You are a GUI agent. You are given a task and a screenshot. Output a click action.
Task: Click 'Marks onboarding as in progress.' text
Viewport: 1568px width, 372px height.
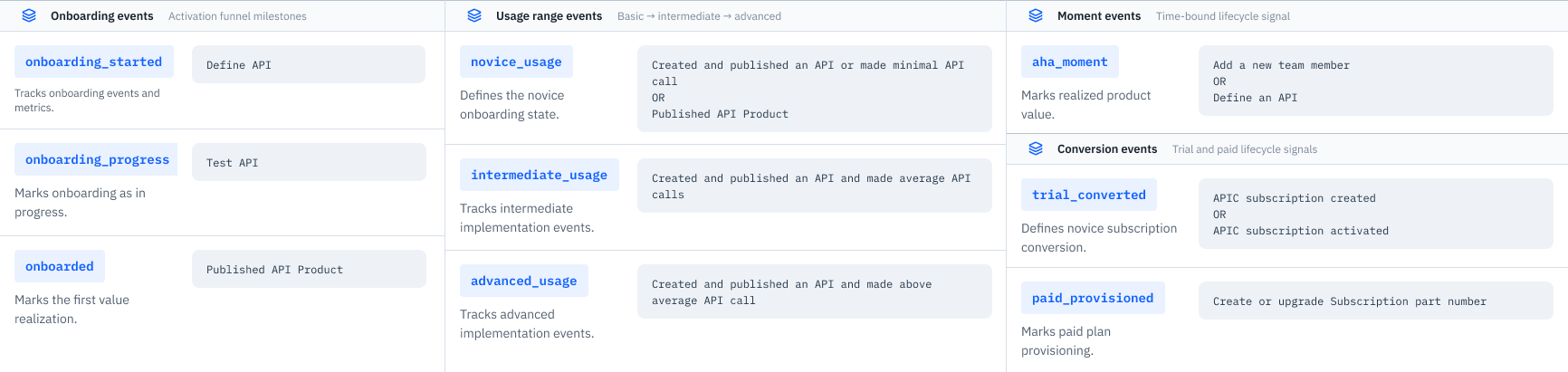[80, 203]
